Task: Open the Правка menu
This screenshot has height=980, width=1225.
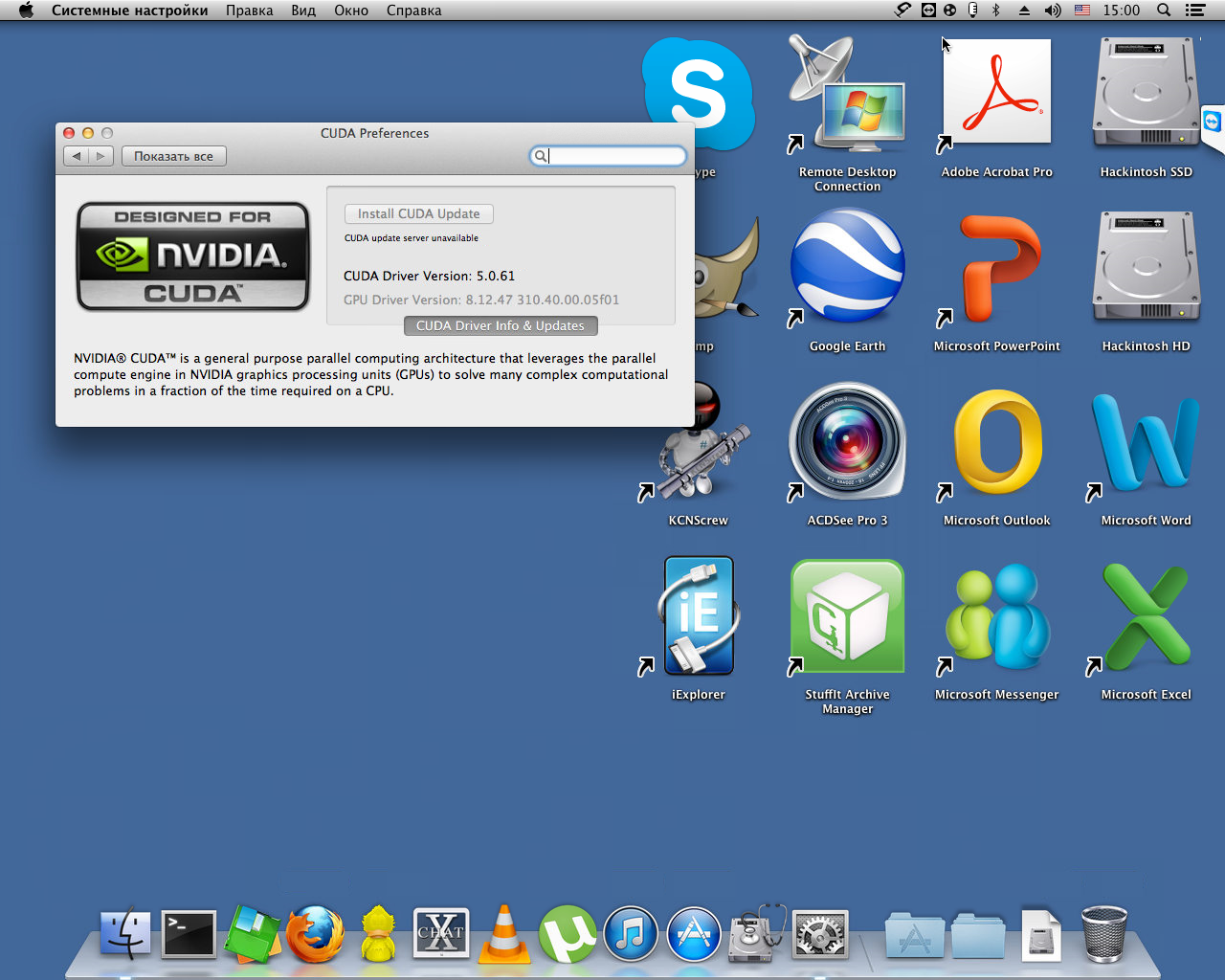Action: 249,11
